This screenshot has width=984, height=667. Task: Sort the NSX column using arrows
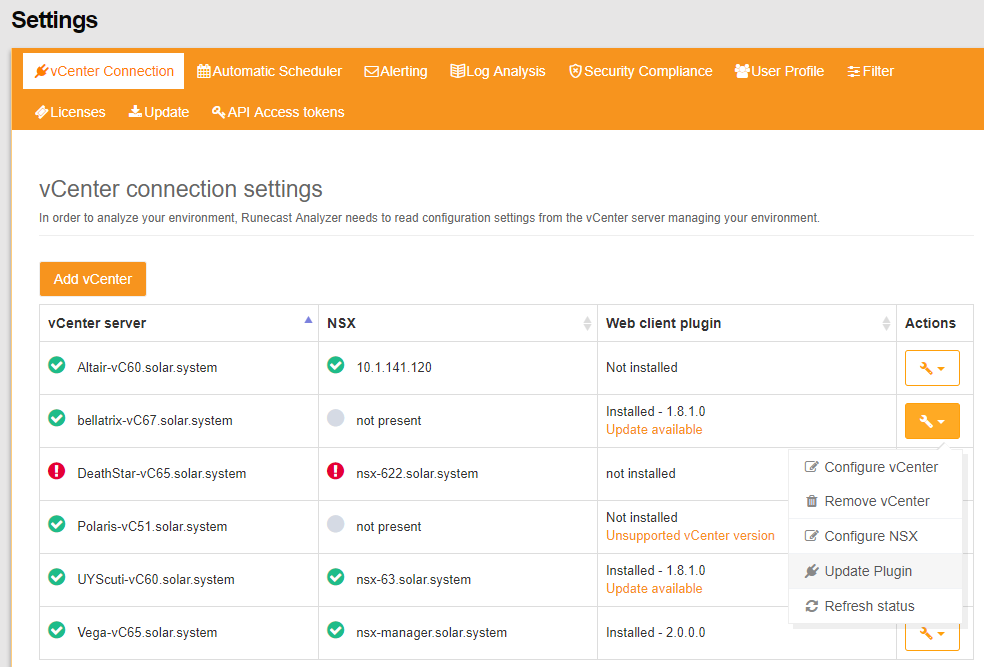point(587,323)
